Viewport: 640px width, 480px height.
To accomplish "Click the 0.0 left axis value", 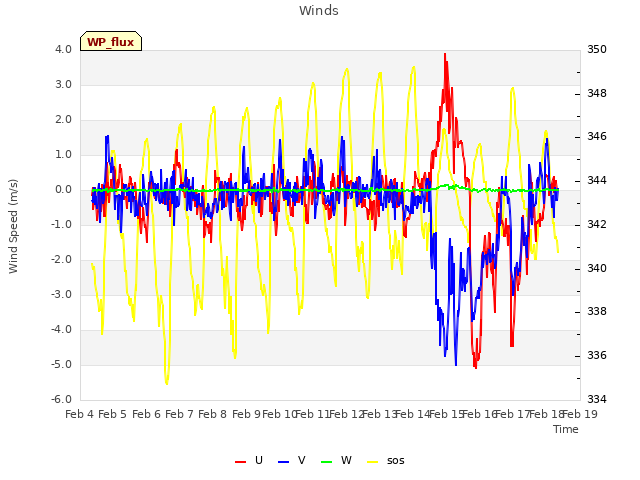I will (63, 190).
